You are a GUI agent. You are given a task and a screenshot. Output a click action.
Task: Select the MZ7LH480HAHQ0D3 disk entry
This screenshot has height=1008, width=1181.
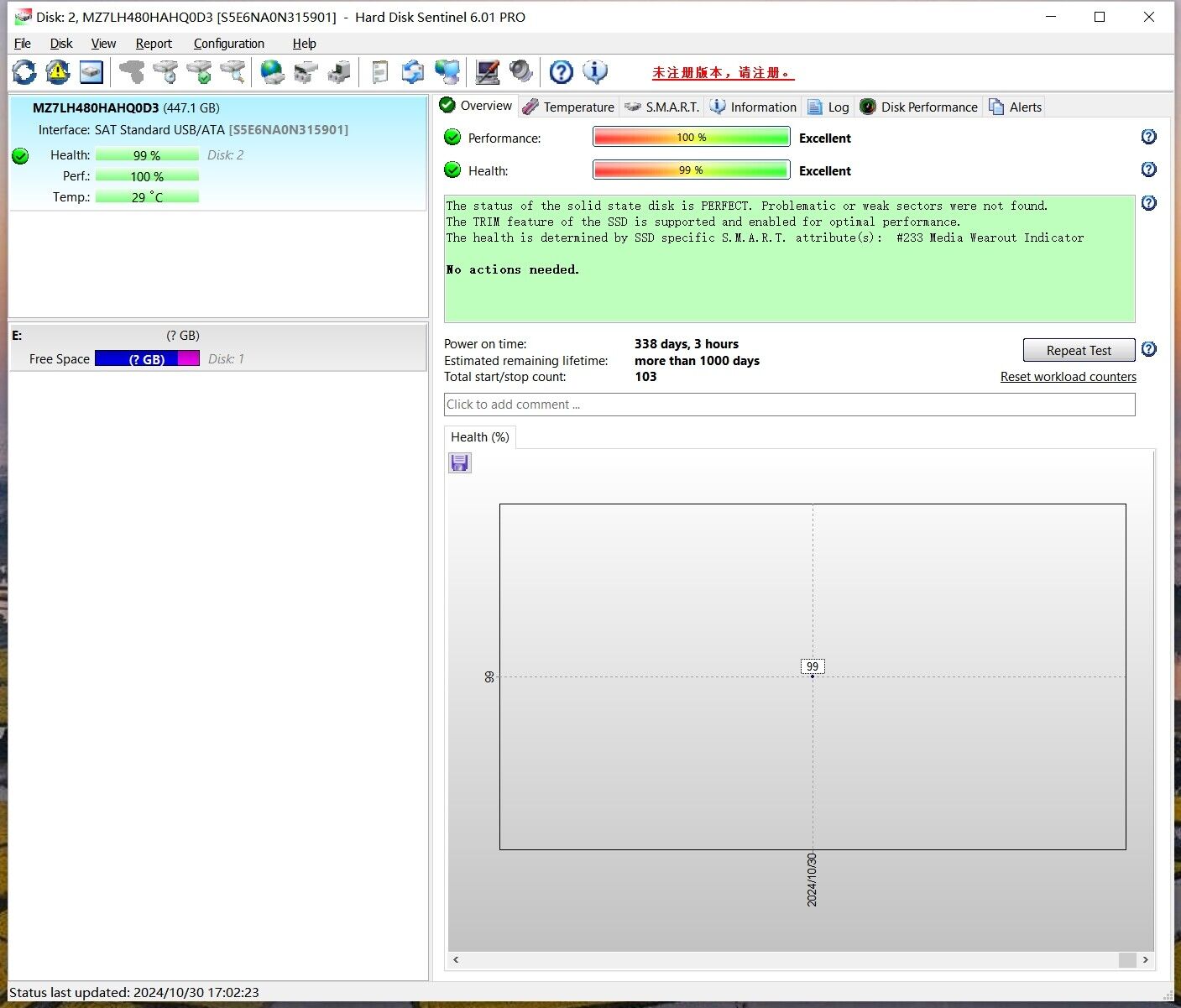click(x=217, y=153)
